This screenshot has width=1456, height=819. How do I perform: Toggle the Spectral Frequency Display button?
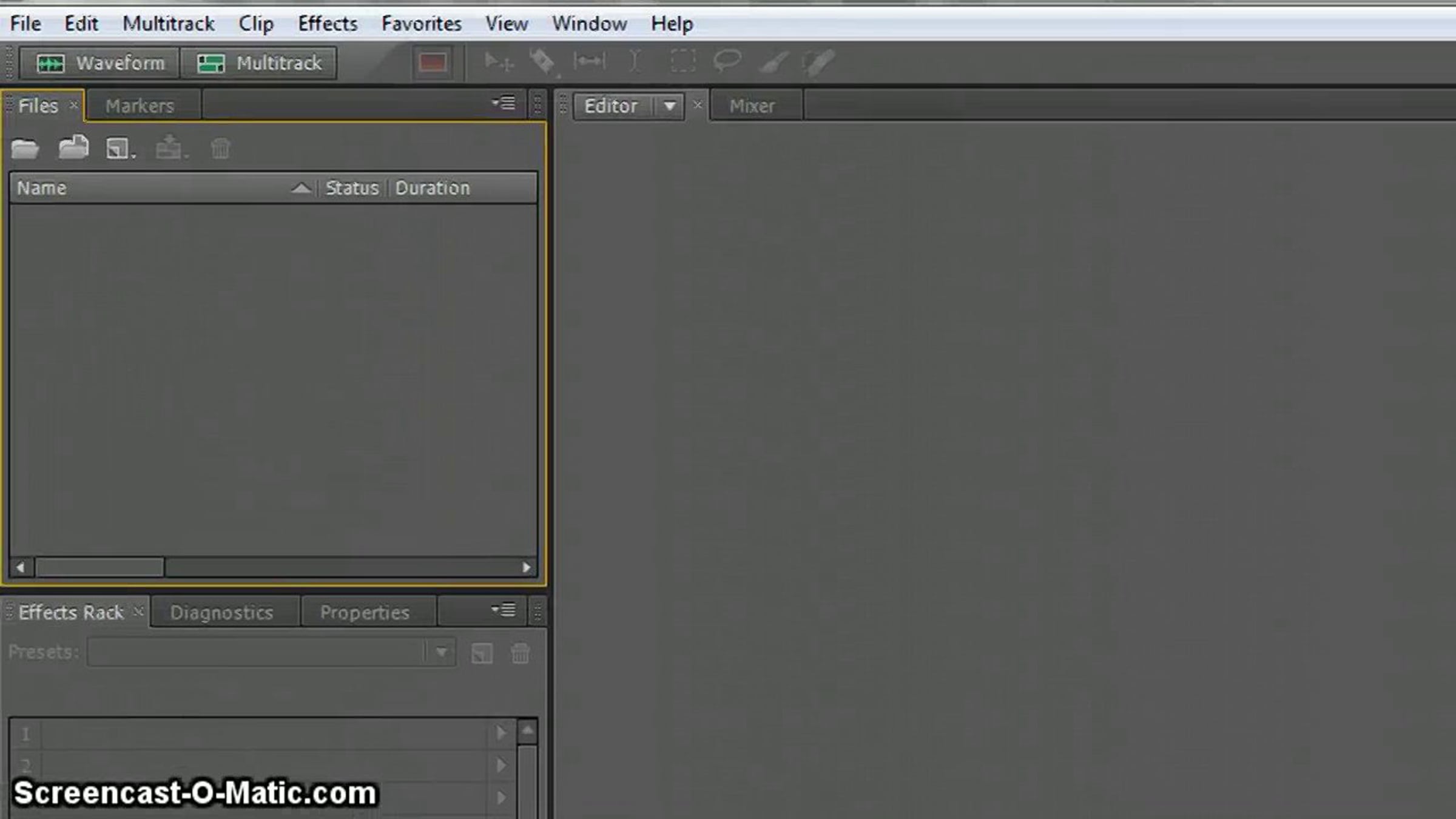[432, 62]
